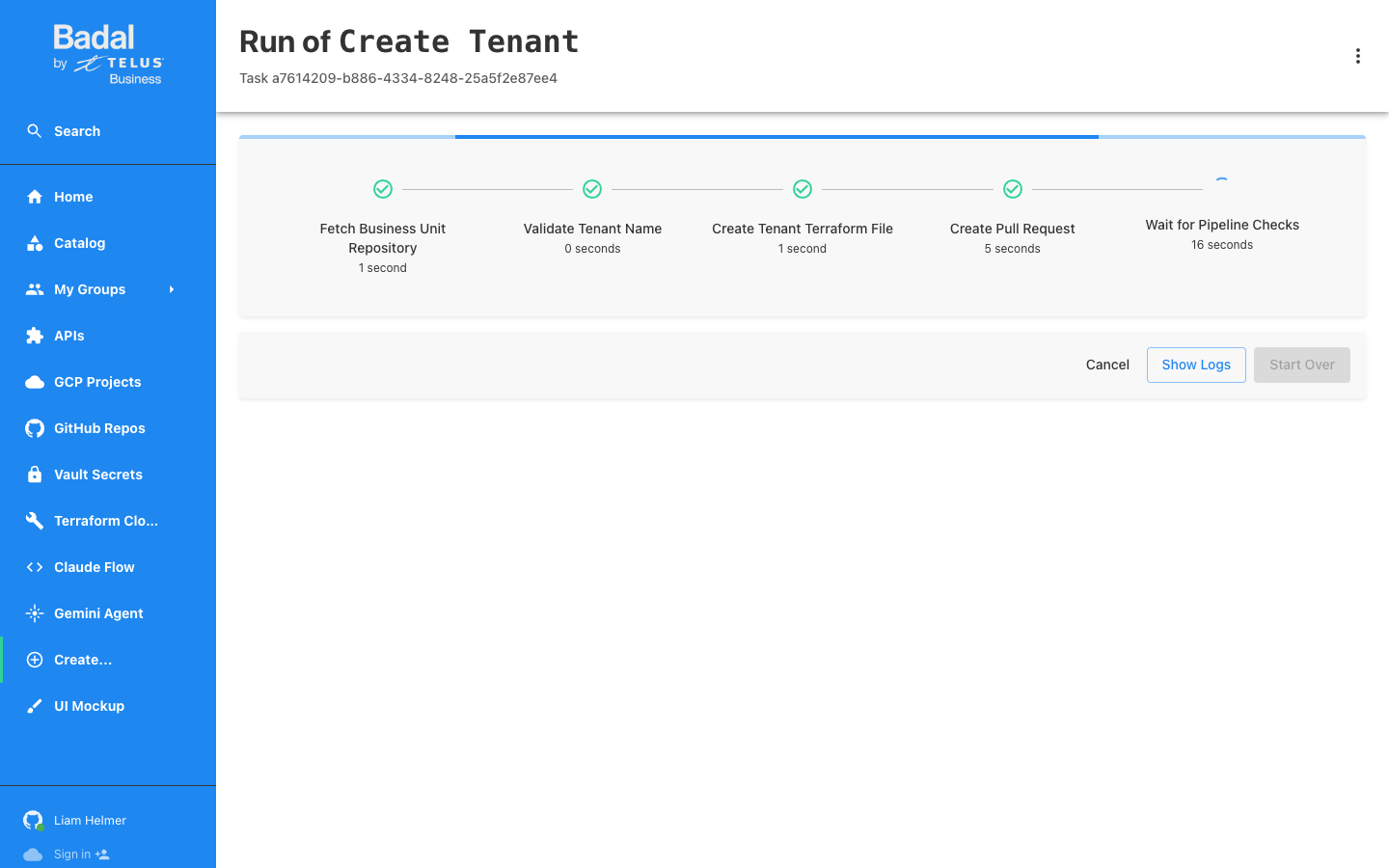1389x868 pixels.
Task: Click the Badal TELUS Business logo
Action: click(x=108, y=54)
